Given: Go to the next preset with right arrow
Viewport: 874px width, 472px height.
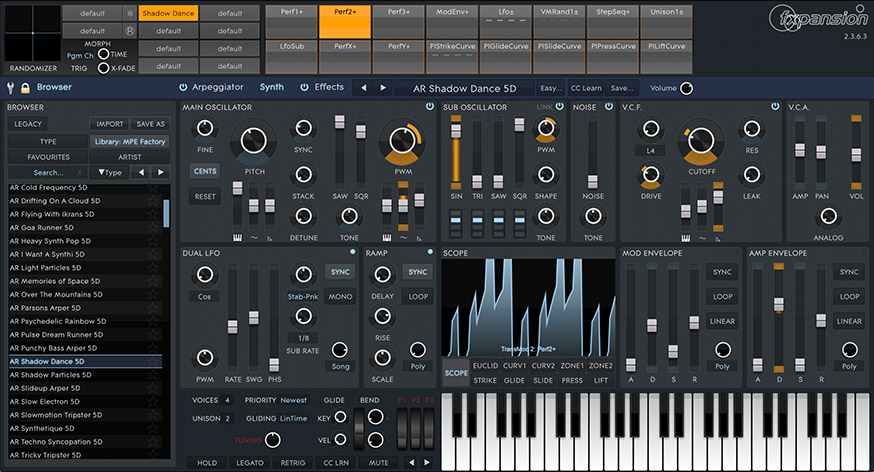Looking at the screenshot, I should (x=383, y=87).
